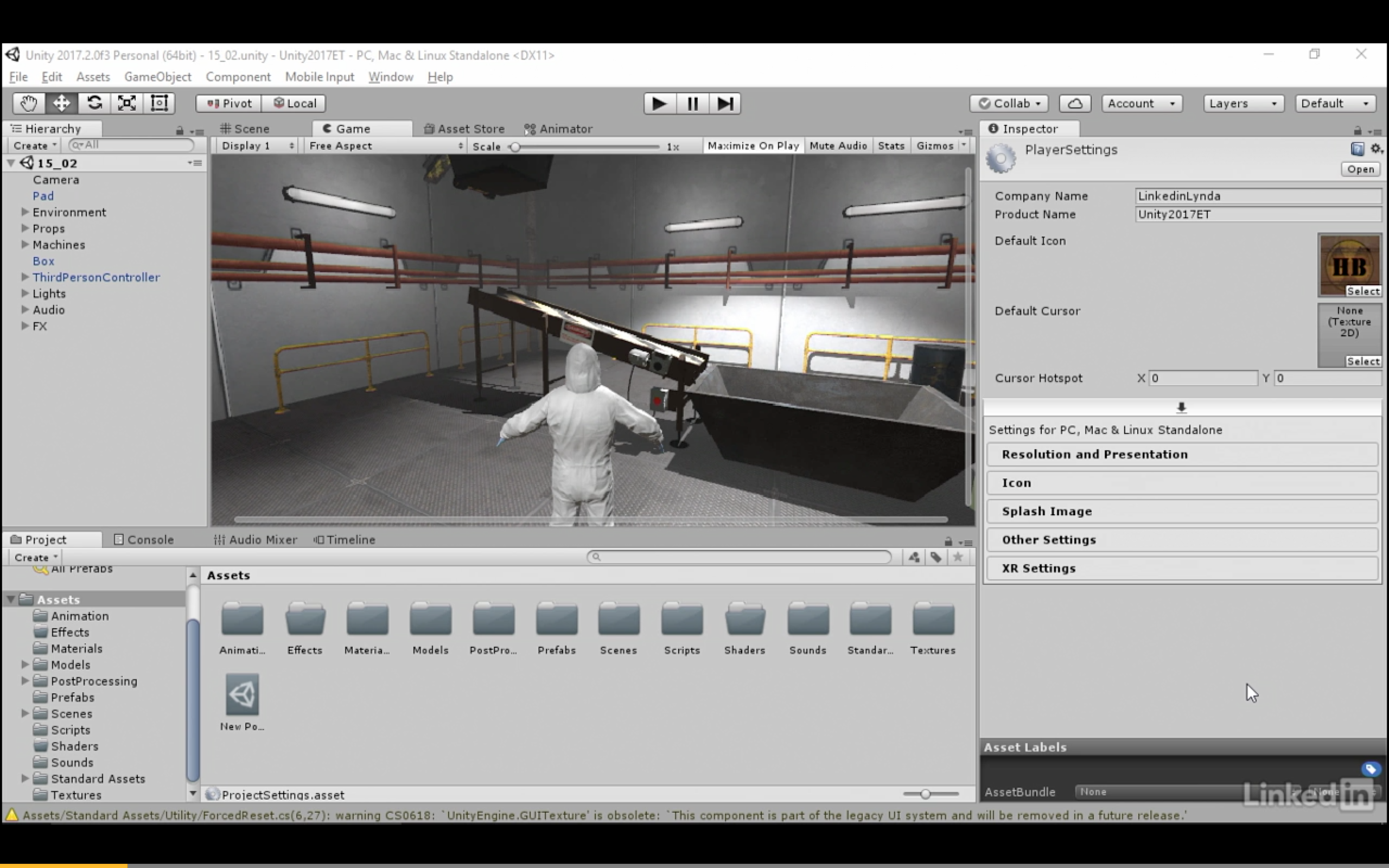This screenshot has width=1389, height=868.
Task: Switch to the Console tab
Action: (144, 540)
